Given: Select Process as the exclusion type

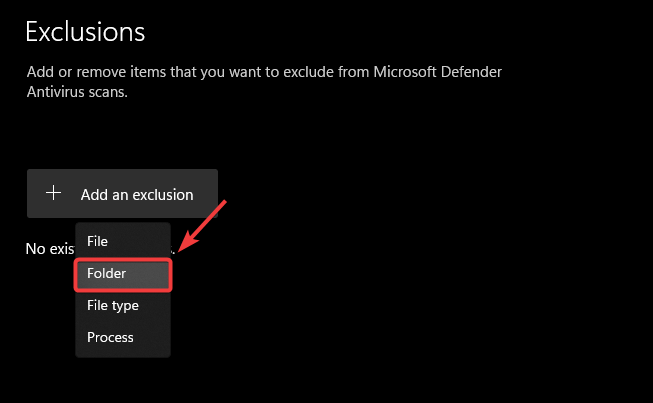Looking at the screenshot, I should [110, 337].
